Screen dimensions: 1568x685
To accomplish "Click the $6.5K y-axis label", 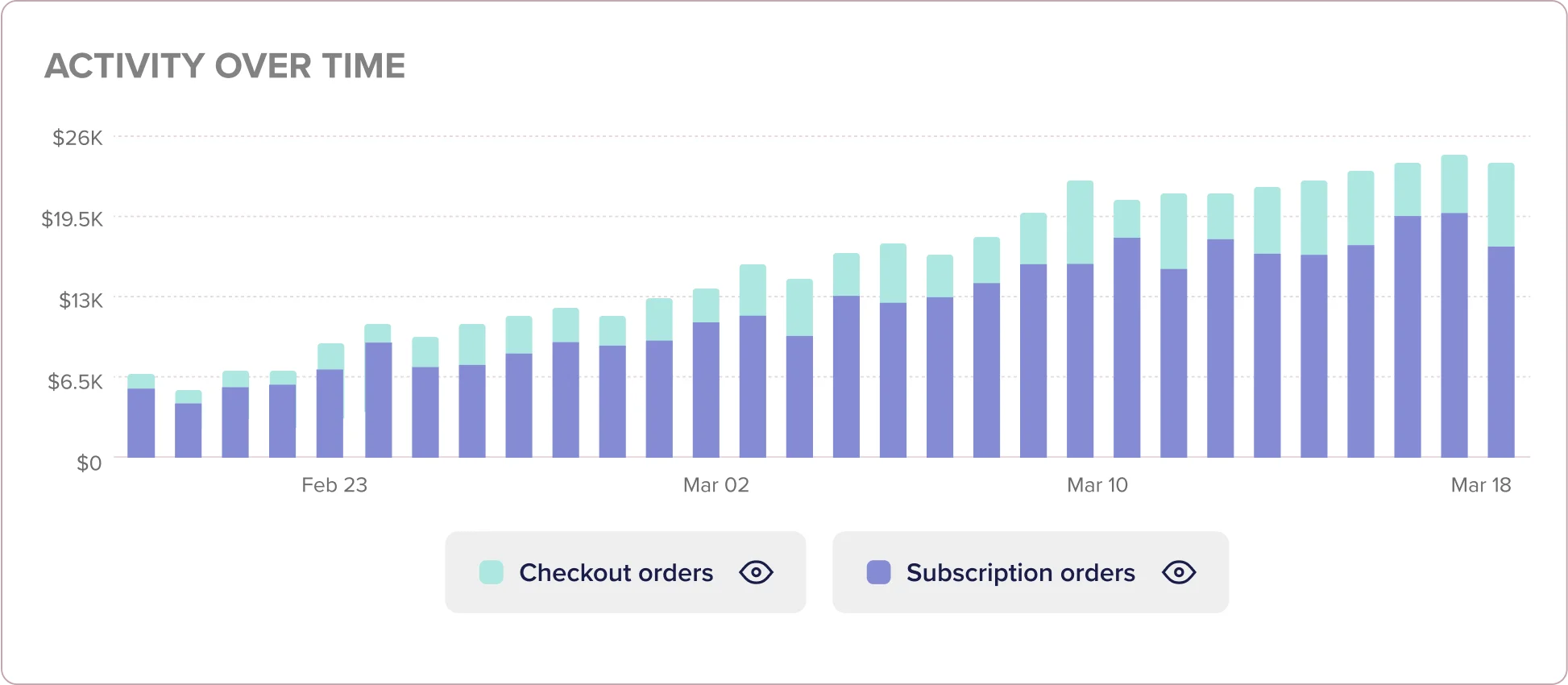I will (76, 381).
